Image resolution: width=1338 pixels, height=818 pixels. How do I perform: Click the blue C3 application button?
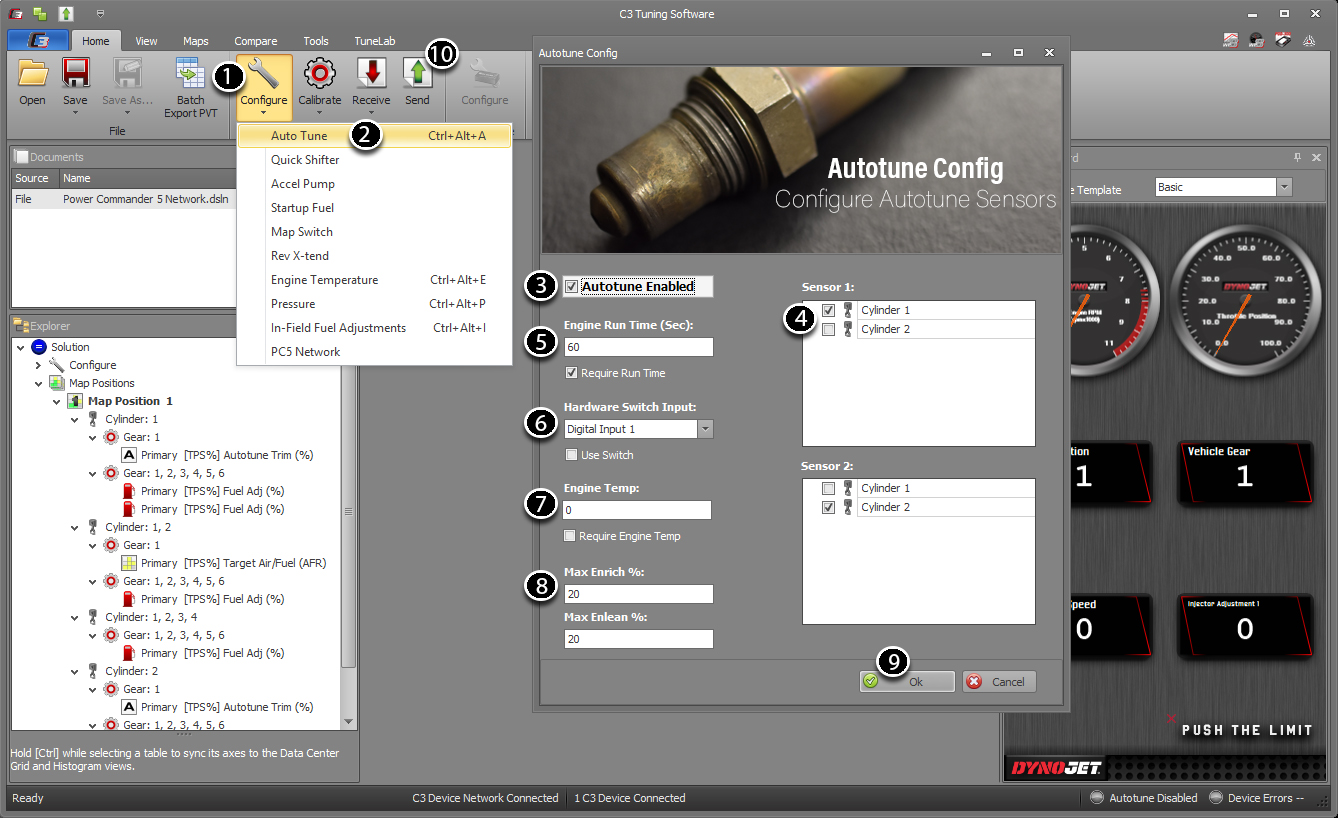click(37, 41)
